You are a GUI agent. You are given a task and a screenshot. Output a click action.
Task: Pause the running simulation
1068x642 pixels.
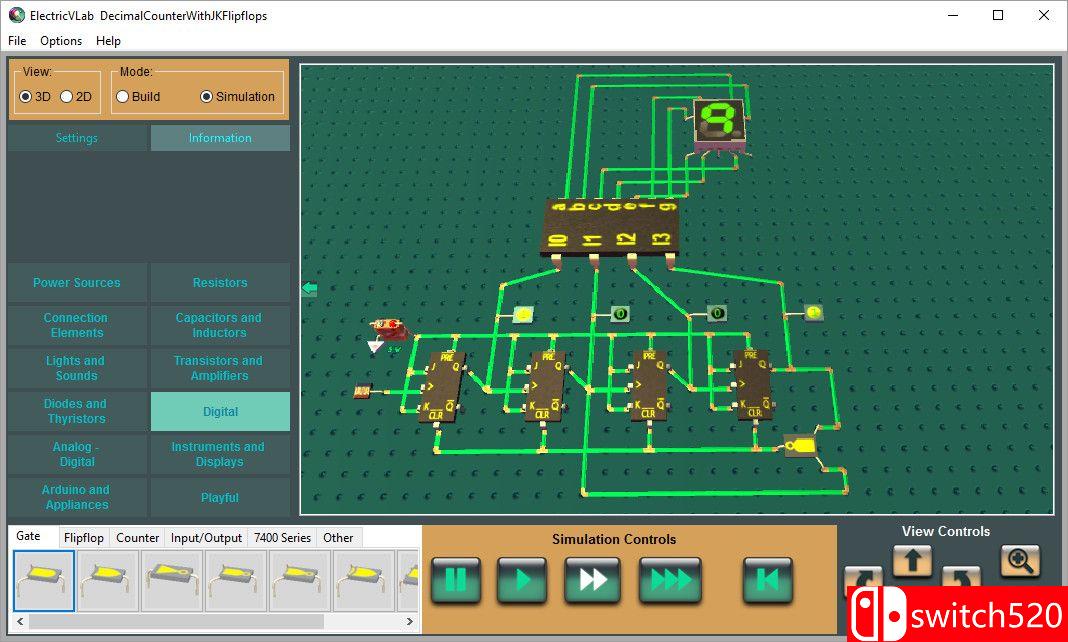tap(456, 580)
